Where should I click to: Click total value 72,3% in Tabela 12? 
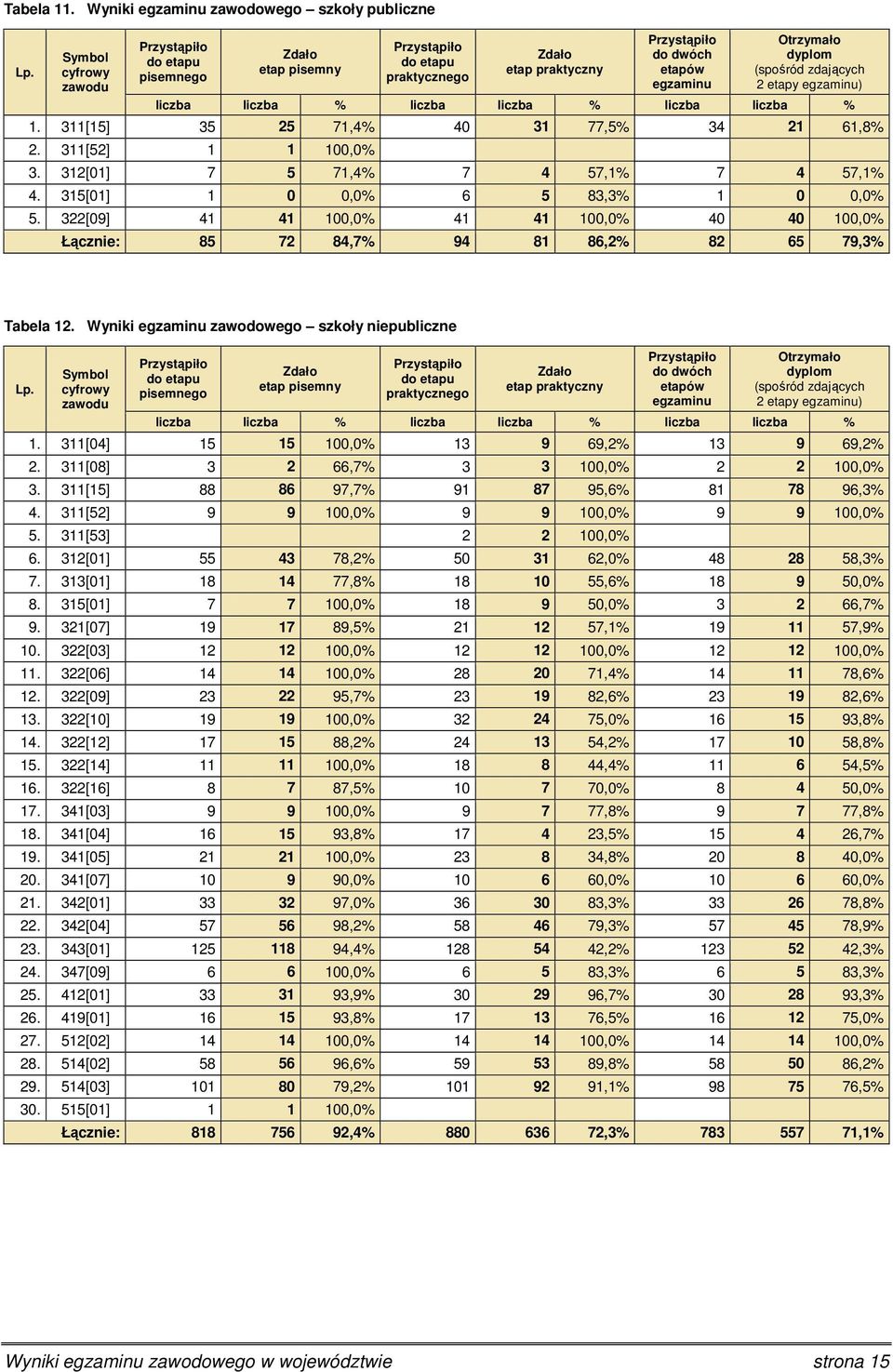click(x=606, y=1132)
